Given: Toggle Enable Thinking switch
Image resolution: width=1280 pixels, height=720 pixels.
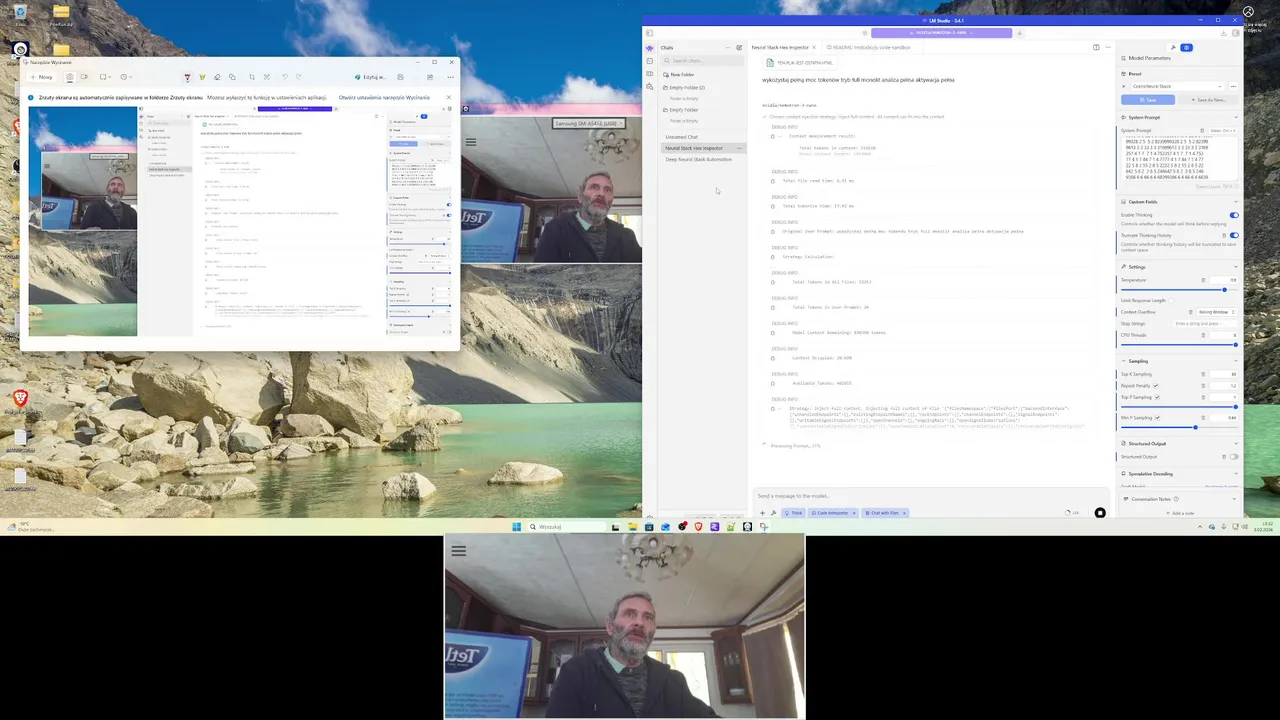Looking at the screenshot, I should point(1234,215).
